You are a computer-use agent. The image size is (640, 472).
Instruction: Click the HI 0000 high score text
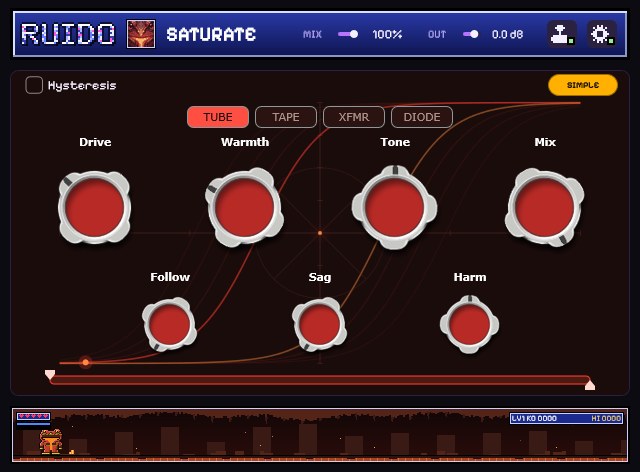(606, 419)
